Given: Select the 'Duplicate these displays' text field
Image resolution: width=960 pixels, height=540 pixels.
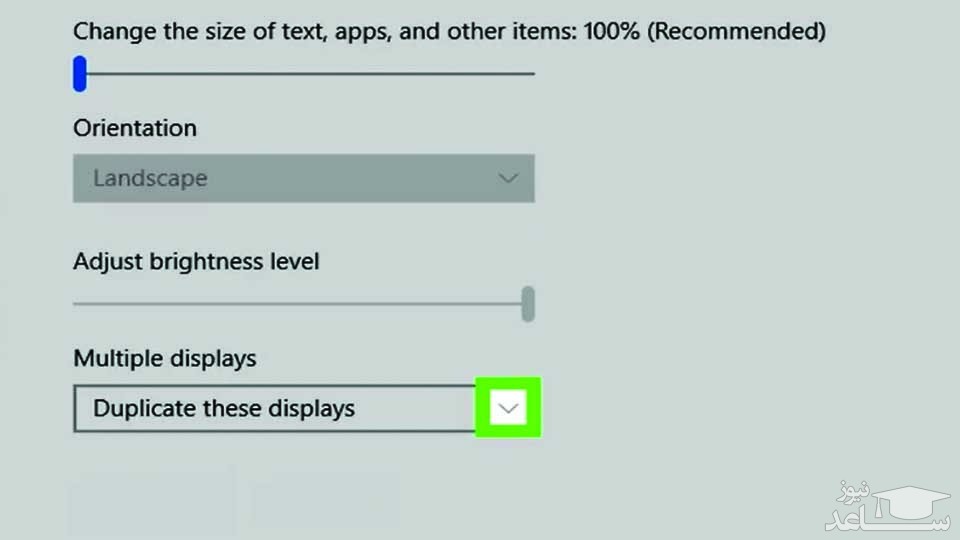Looking at the screenshot, I should [x=224, y=408].
